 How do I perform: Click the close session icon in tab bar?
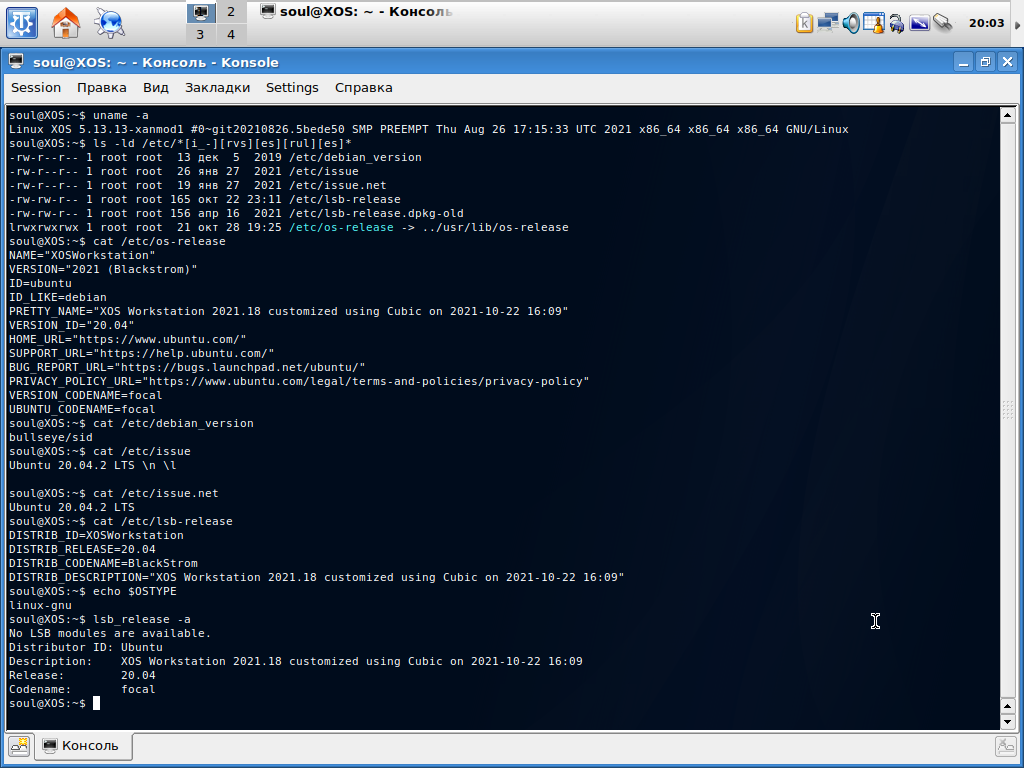coord(1005,746)
